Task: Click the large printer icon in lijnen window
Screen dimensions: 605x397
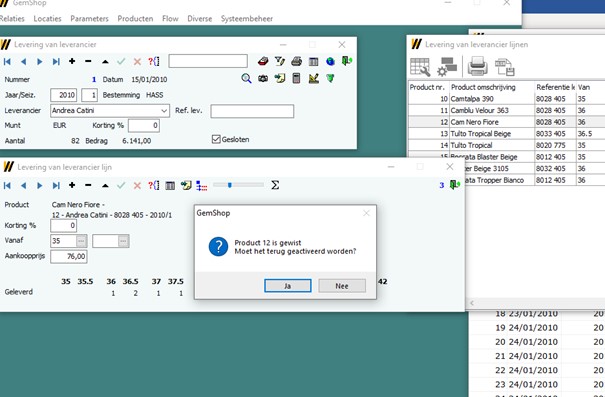Action: [478, 66]
